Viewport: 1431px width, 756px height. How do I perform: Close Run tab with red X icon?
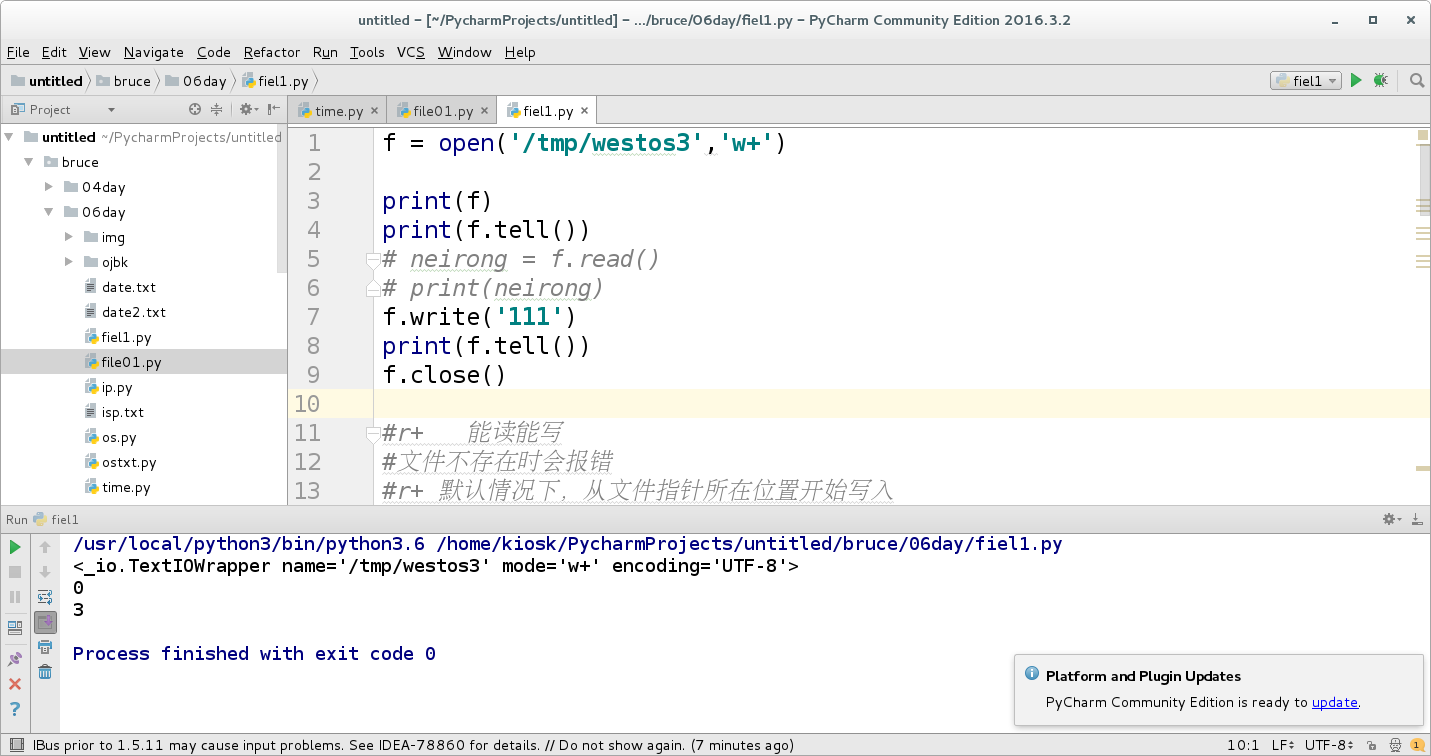point(15,684)
